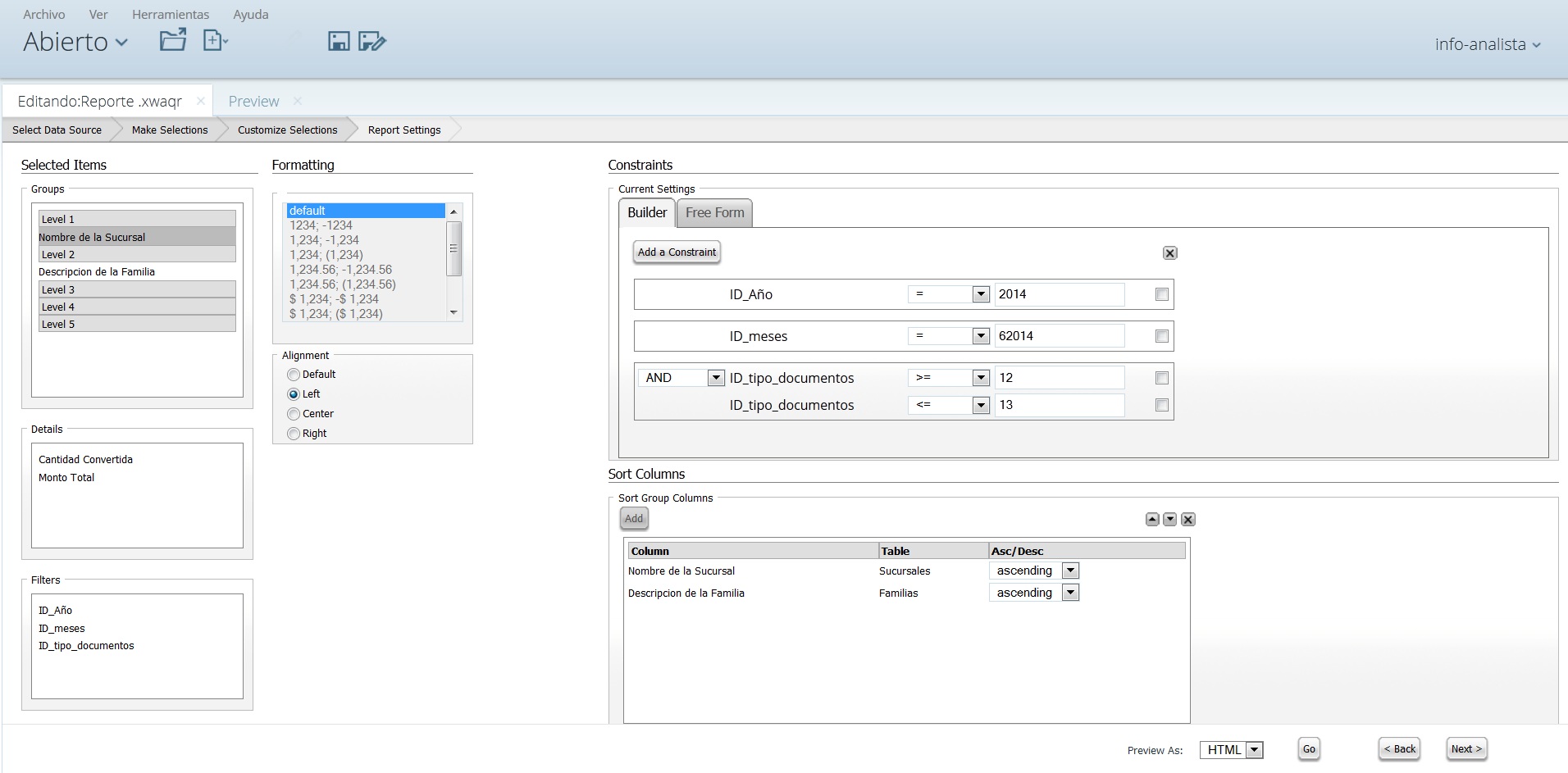Select Nombre de la Sucursal in Groups
This screenshot has height=773, width=1568.
tap(137, 237)
